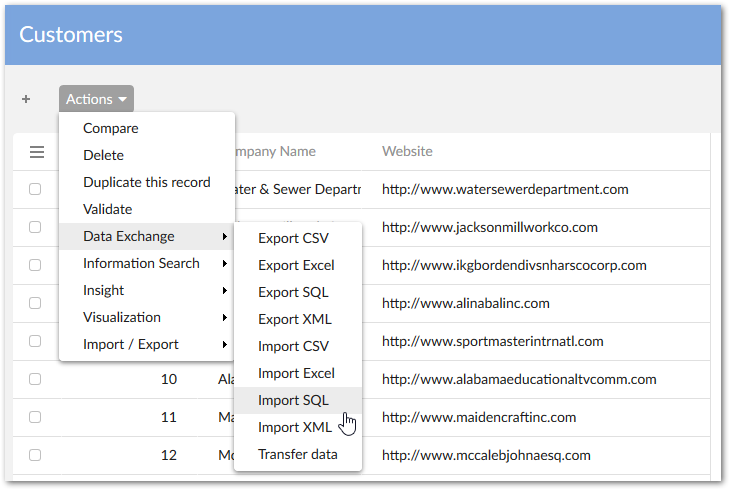Screen dimensions: 730x490
Task: Open link http://www.alinabalinc.com
Action: pyautogui.click(x=466, y=303)
